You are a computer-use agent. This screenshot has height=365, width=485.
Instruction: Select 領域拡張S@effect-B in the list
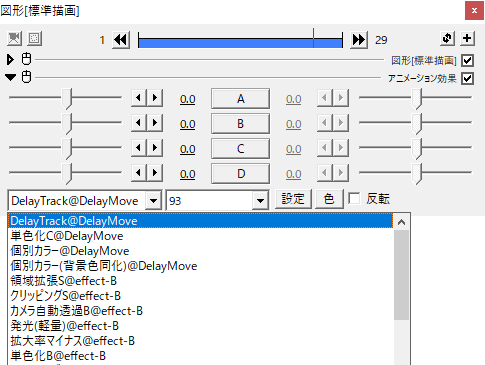click(x=201, y=281)
